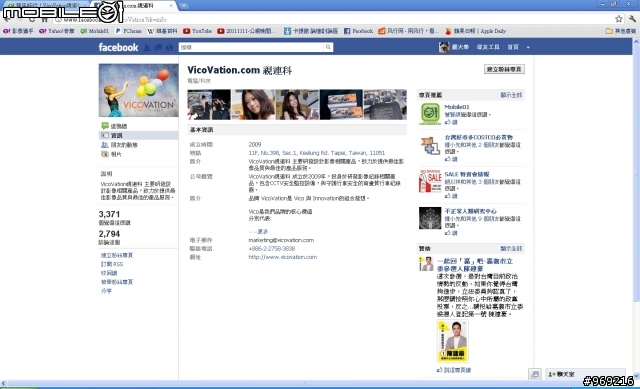Open the second photo thumbnail of a woman
The image size is (640, 389).
point(253,104)
